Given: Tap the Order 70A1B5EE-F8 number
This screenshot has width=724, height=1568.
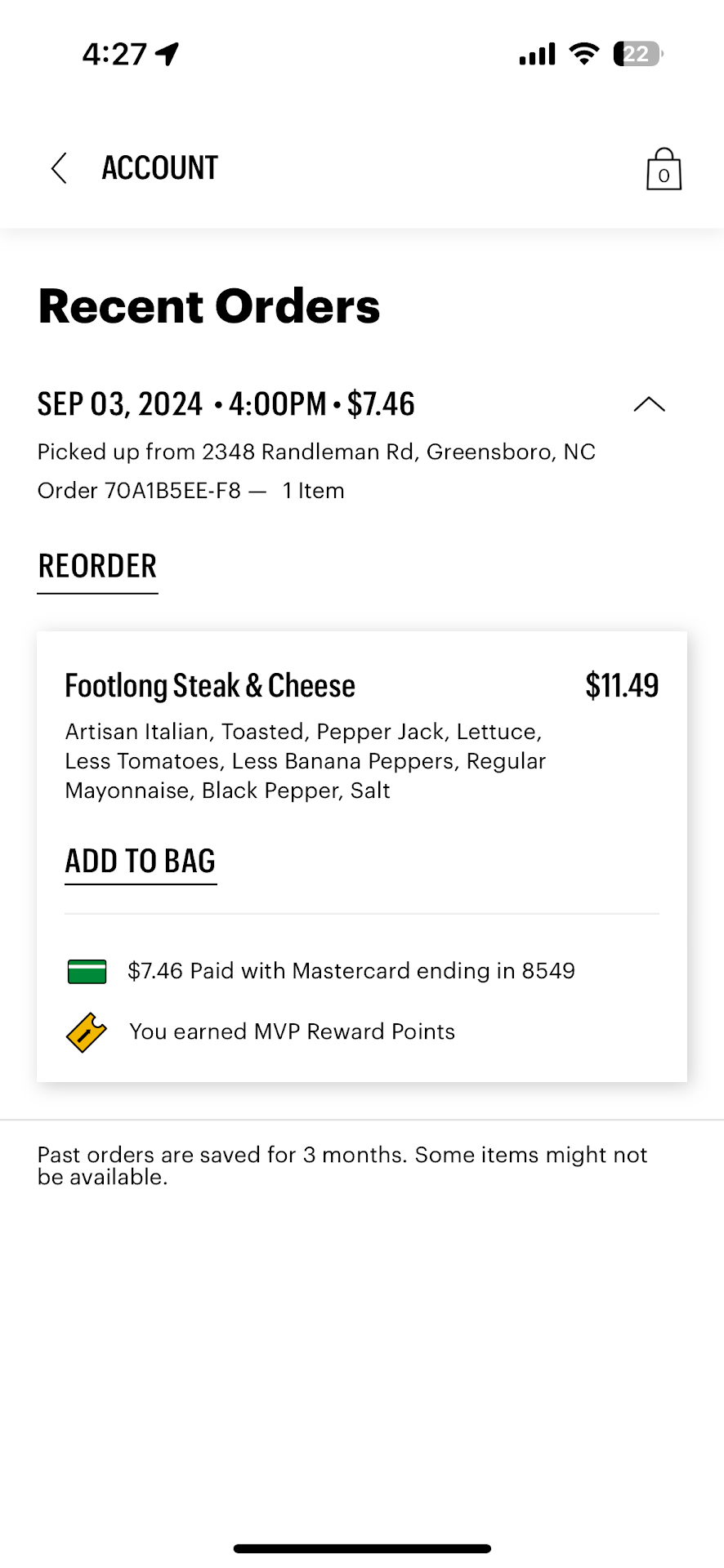Looking at the screenshot, I should 140,491.
